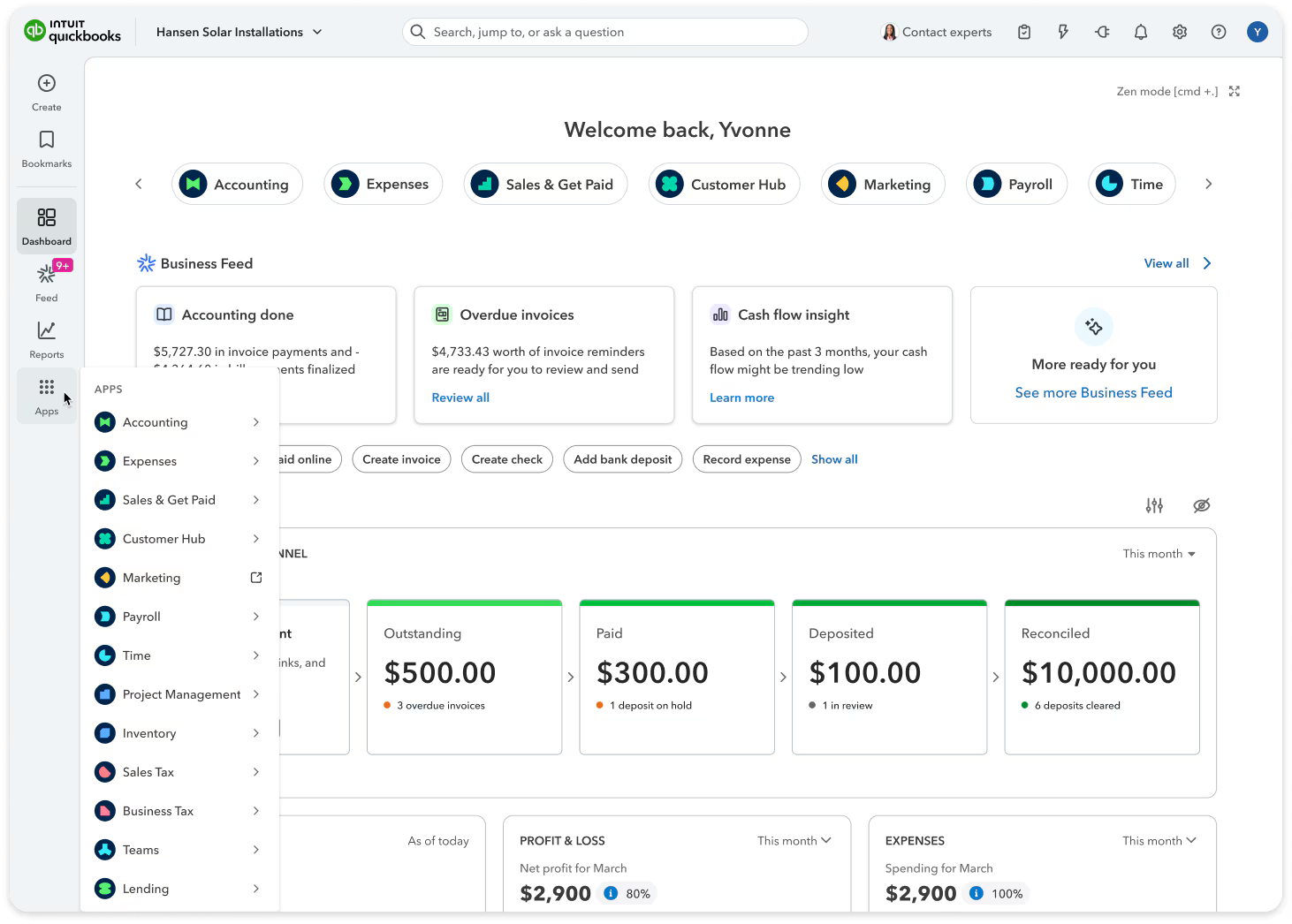This screenshot has width=1292, height=924.
Task: Click the integrations plug icon in header
Action: pyautogui.click(x=1102, y=32)
